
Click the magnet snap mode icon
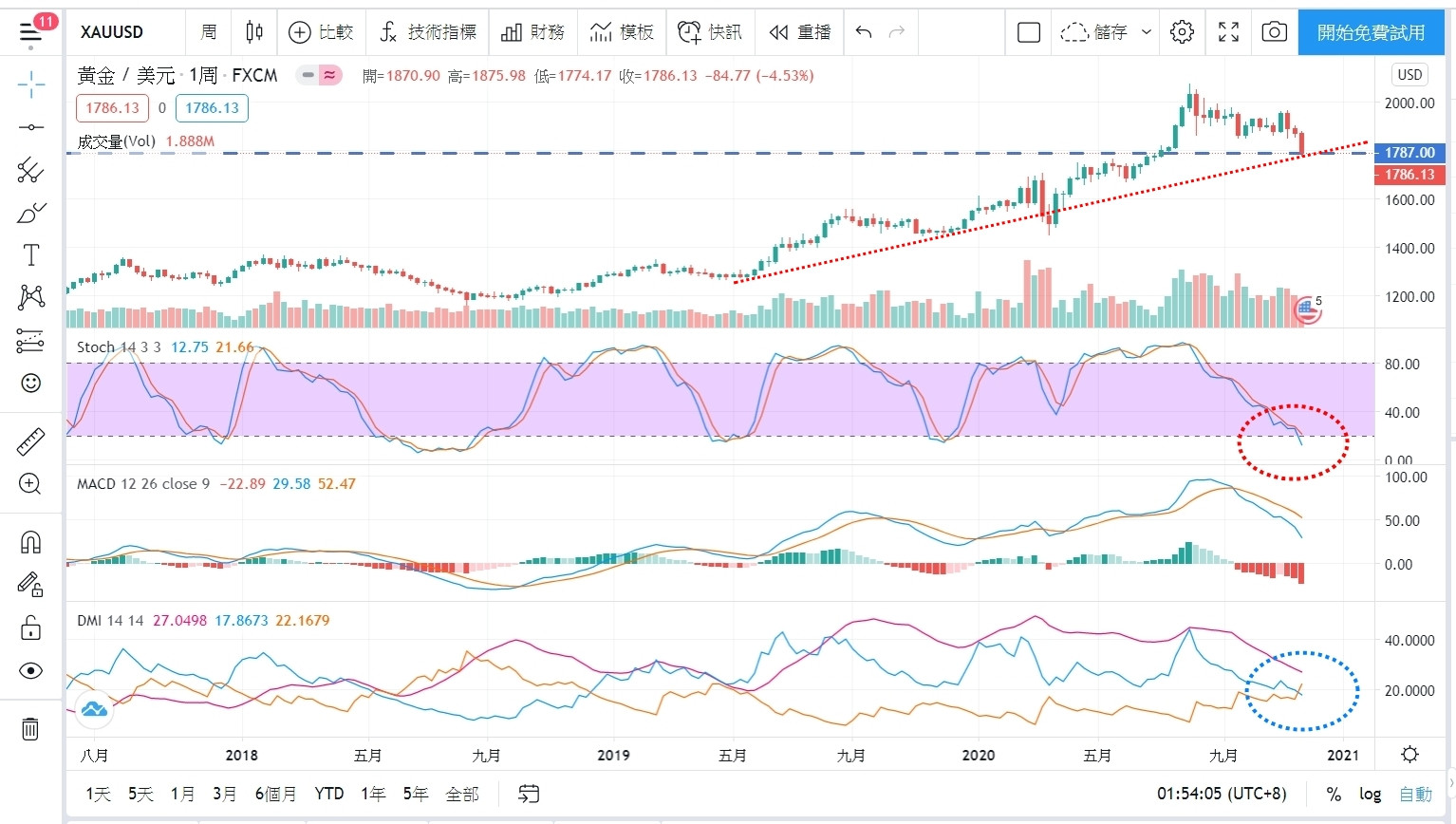(30, 542)
